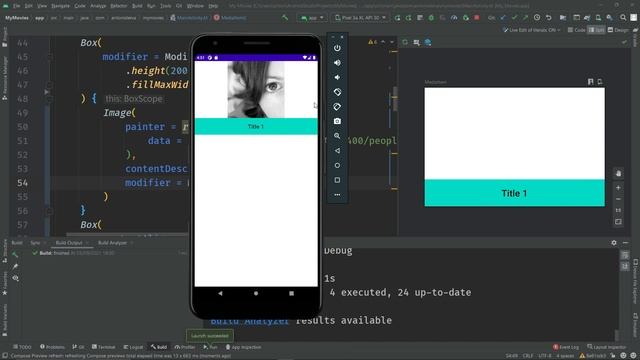Zoom out of the Compose preview
The height and width of the screenshot is (360, 640).
(x=618, y=199)
